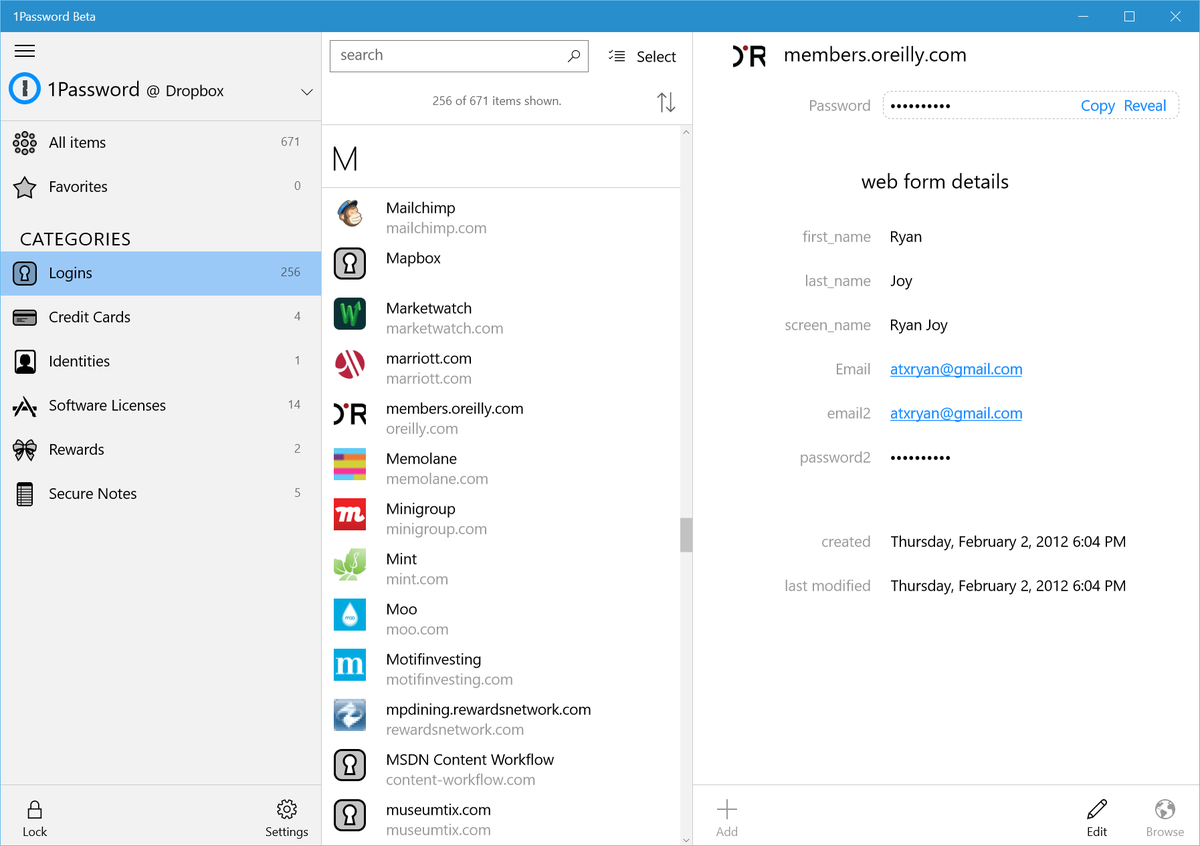
Task: Click the email2 atxryan@gmail.com link
Action: [956, 413]
